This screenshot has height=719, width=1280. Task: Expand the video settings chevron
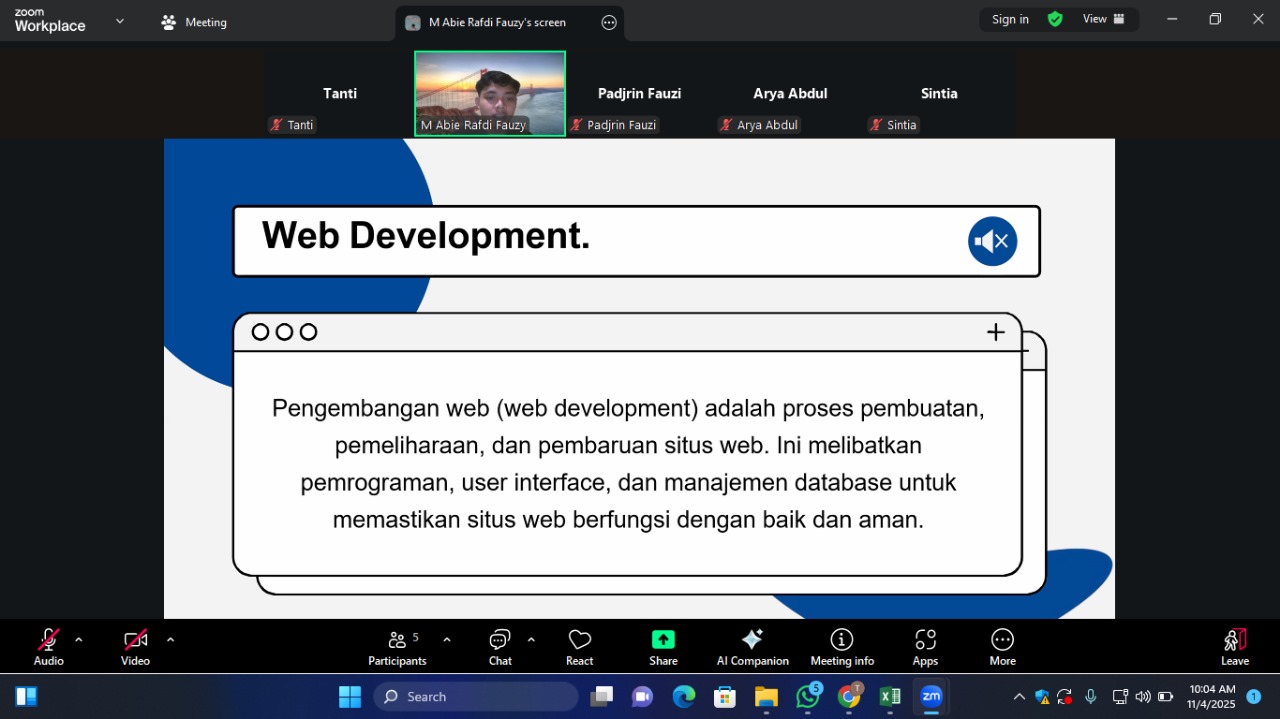[x=170, y=640]
